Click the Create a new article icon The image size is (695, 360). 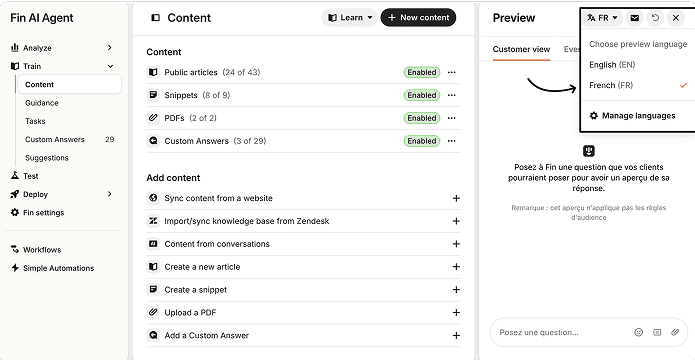pos(153,267)
